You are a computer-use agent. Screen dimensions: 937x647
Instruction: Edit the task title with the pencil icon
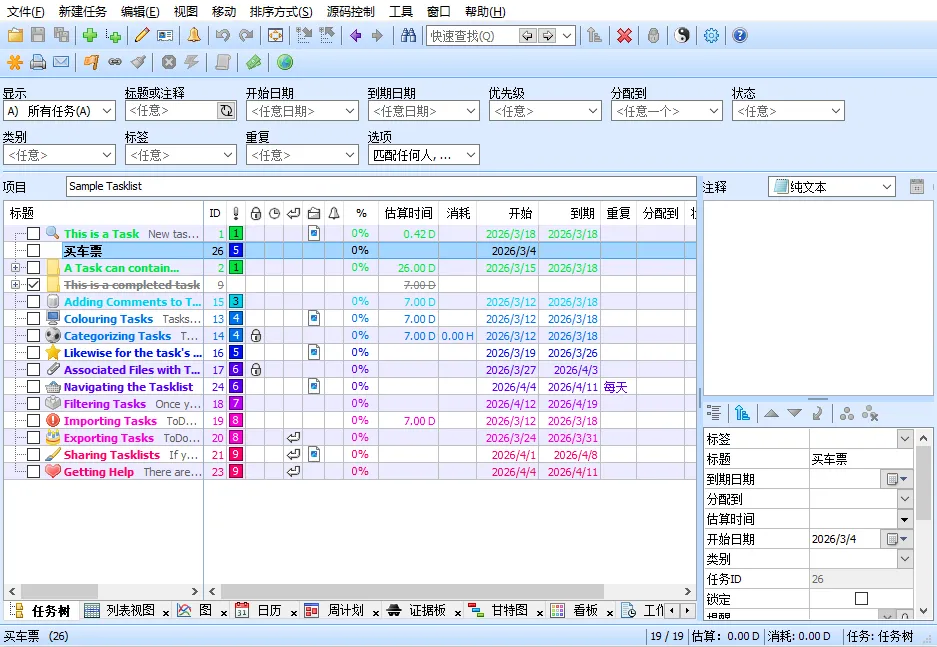(142, 35)
